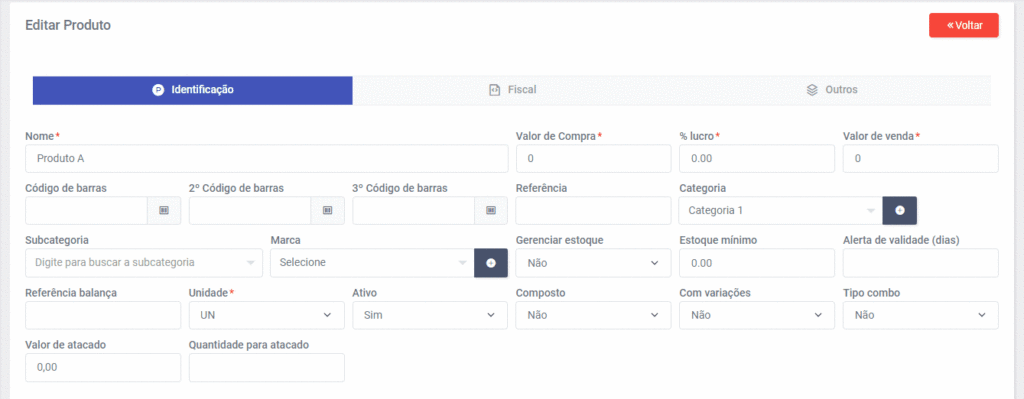Open the Com variações dropdown
This screenshot has height=399, width=1024.
click(x=757, y=315)
